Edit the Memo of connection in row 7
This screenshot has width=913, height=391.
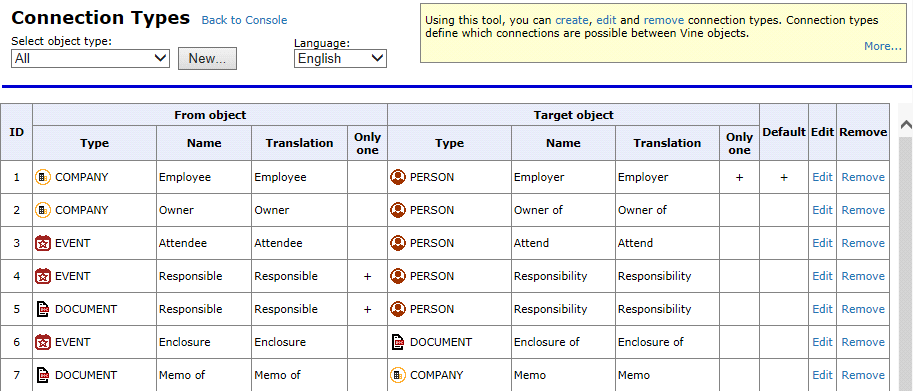[x=822, y=375]
